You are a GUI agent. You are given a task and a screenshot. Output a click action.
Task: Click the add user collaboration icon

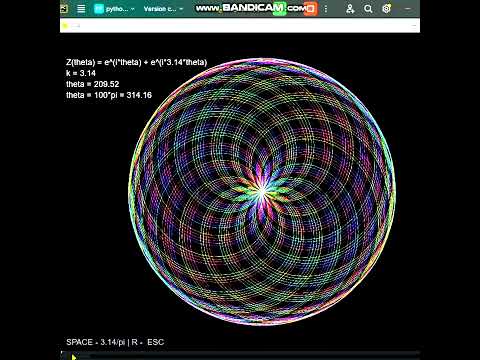(x=350, y=9)
